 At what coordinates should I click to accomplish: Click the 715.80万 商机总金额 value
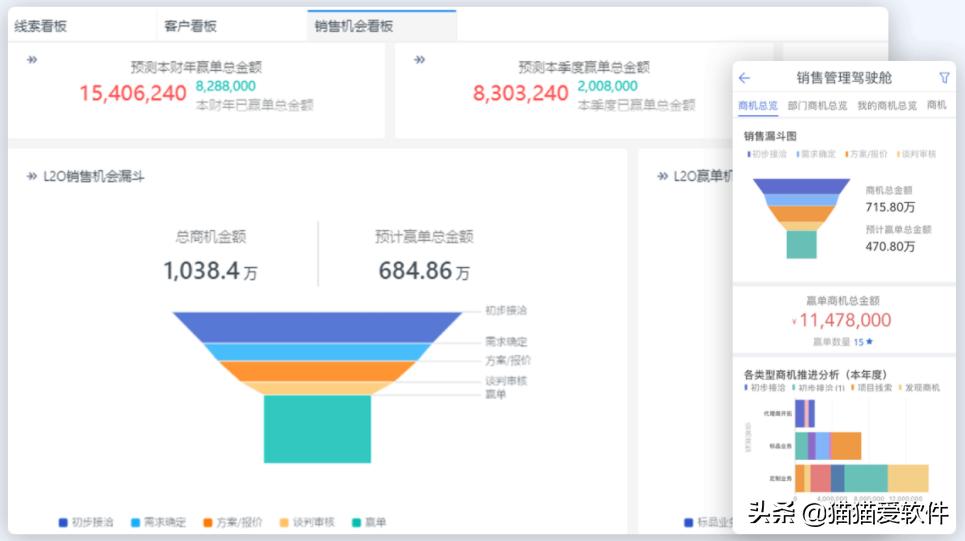click(890, 207)
